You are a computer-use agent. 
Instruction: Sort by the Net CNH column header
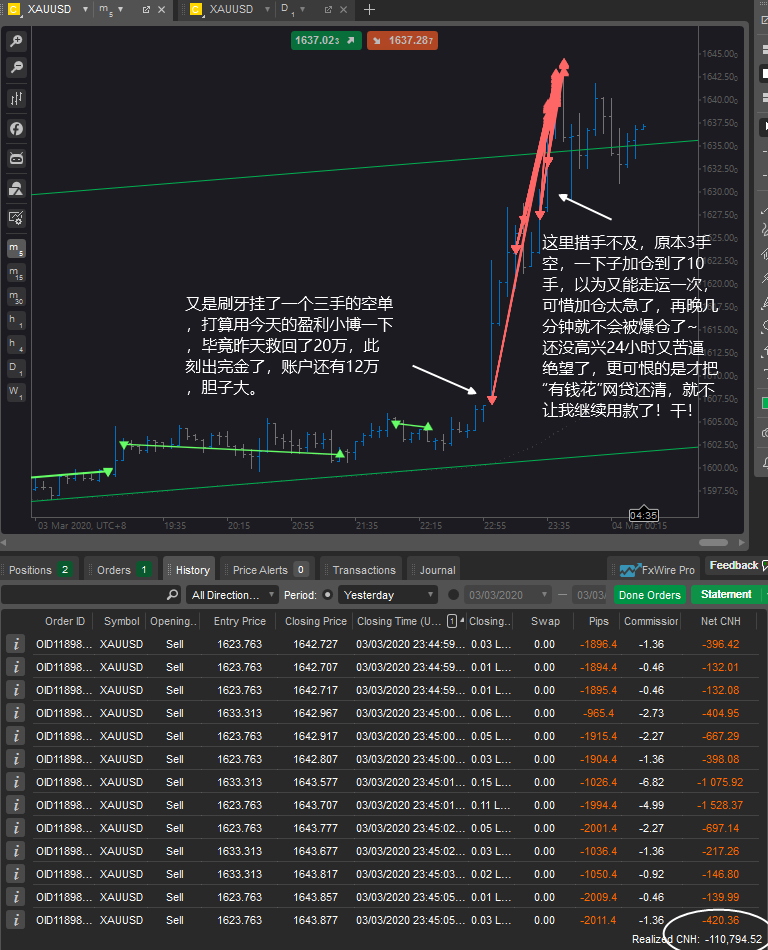point(720,621)
